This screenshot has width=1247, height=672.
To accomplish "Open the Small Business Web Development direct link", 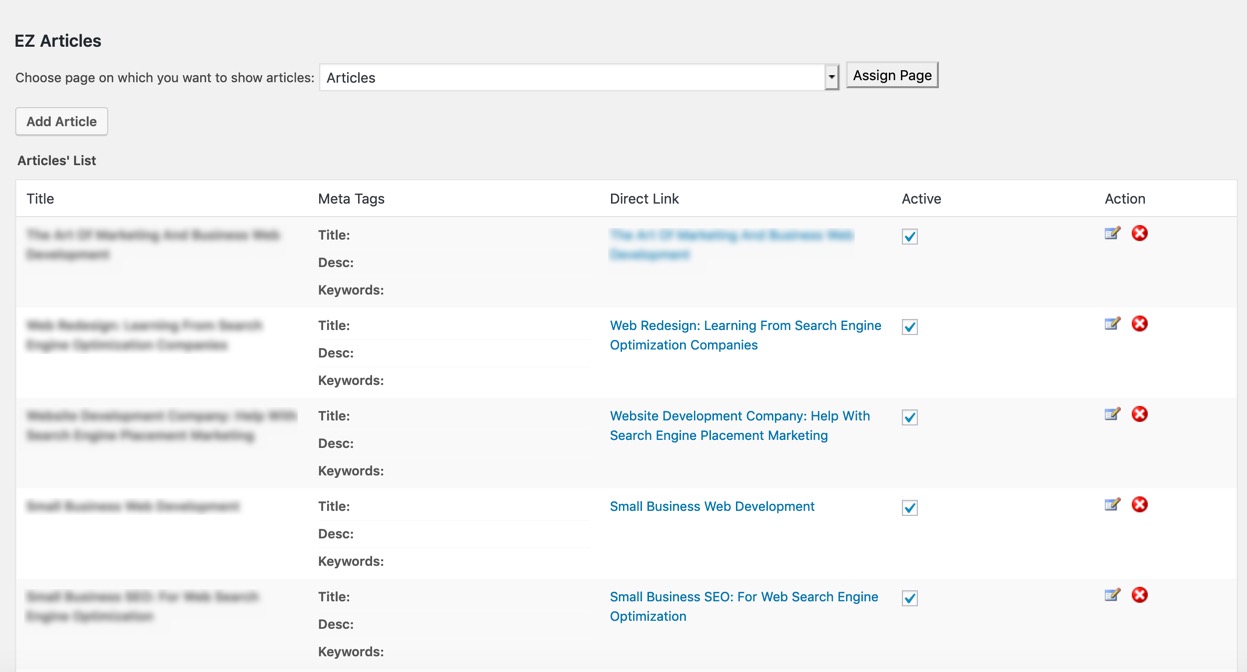I will point(712,507).
